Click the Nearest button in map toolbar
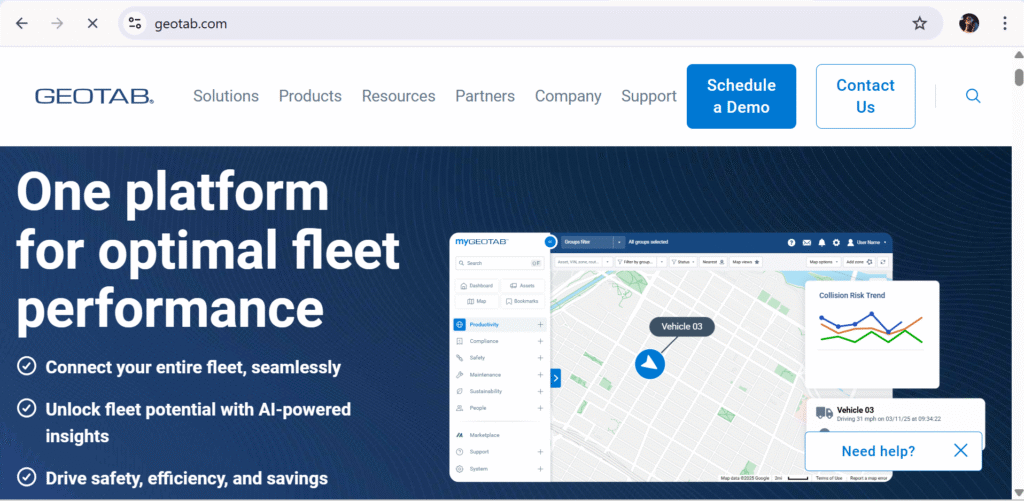This screenshot has height=501, width=1024. point(714,262)
